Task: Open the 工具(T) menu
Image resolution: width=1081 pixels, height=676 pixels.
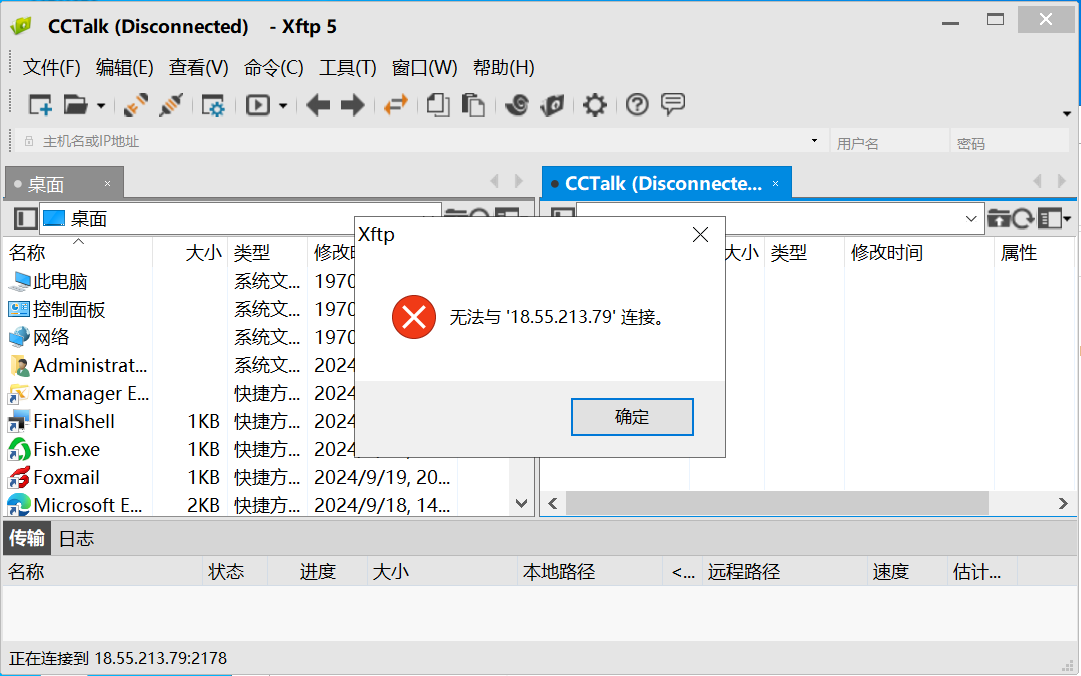Action: 347,68
